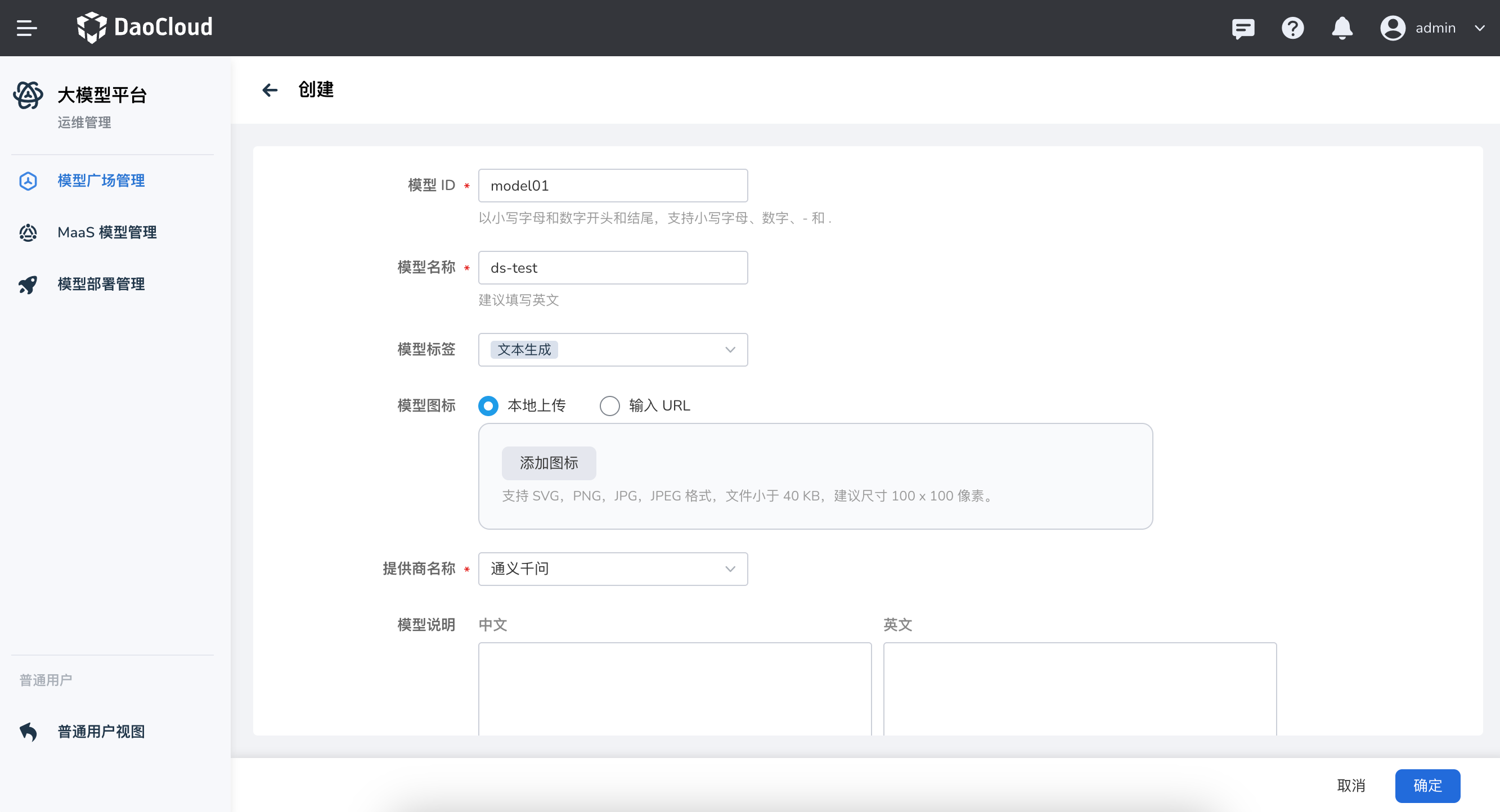Click the 模型 ID input field

point(613,186)
